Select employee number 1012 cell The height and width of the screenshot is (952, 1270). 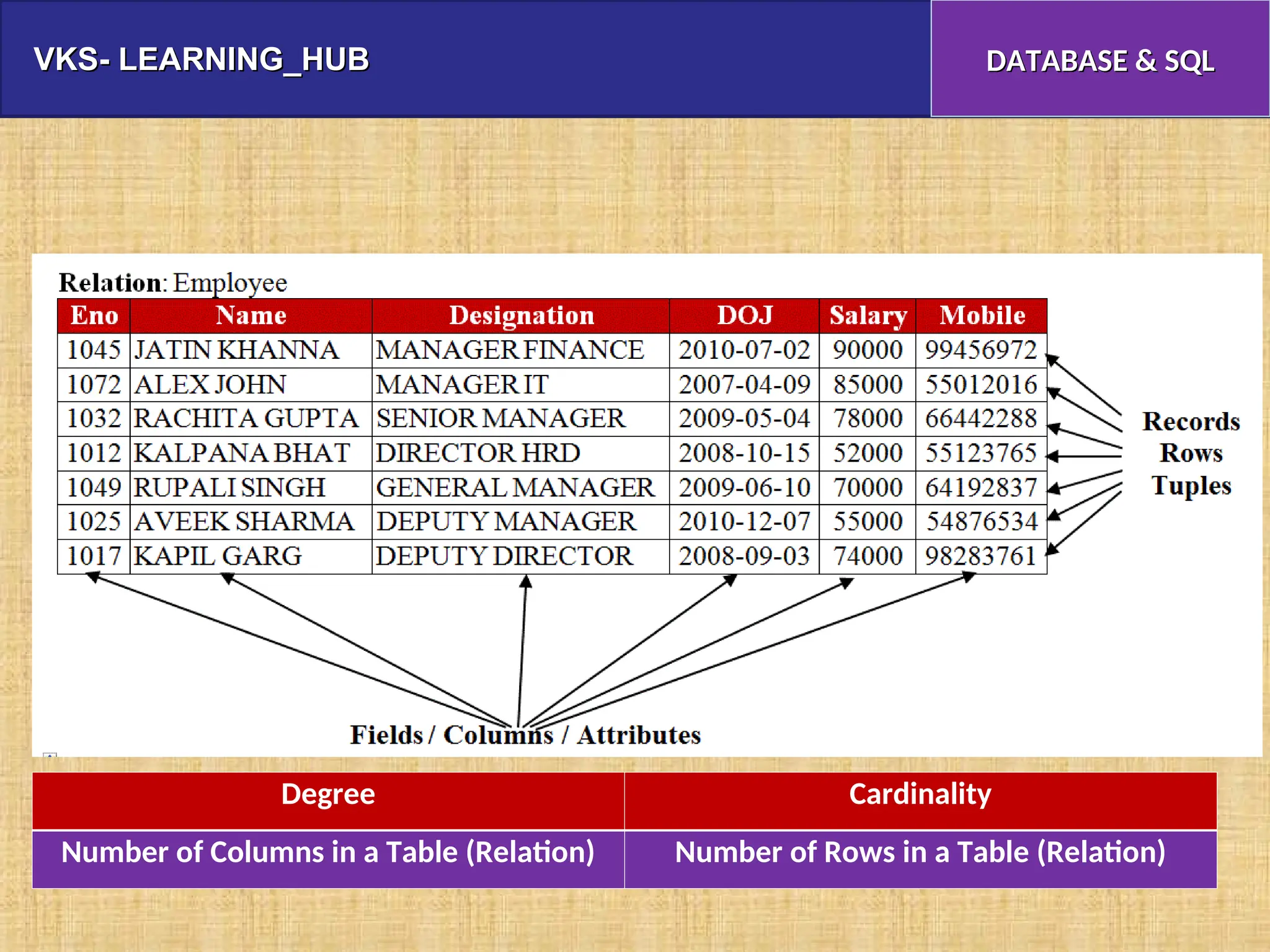tap(94, 454)
